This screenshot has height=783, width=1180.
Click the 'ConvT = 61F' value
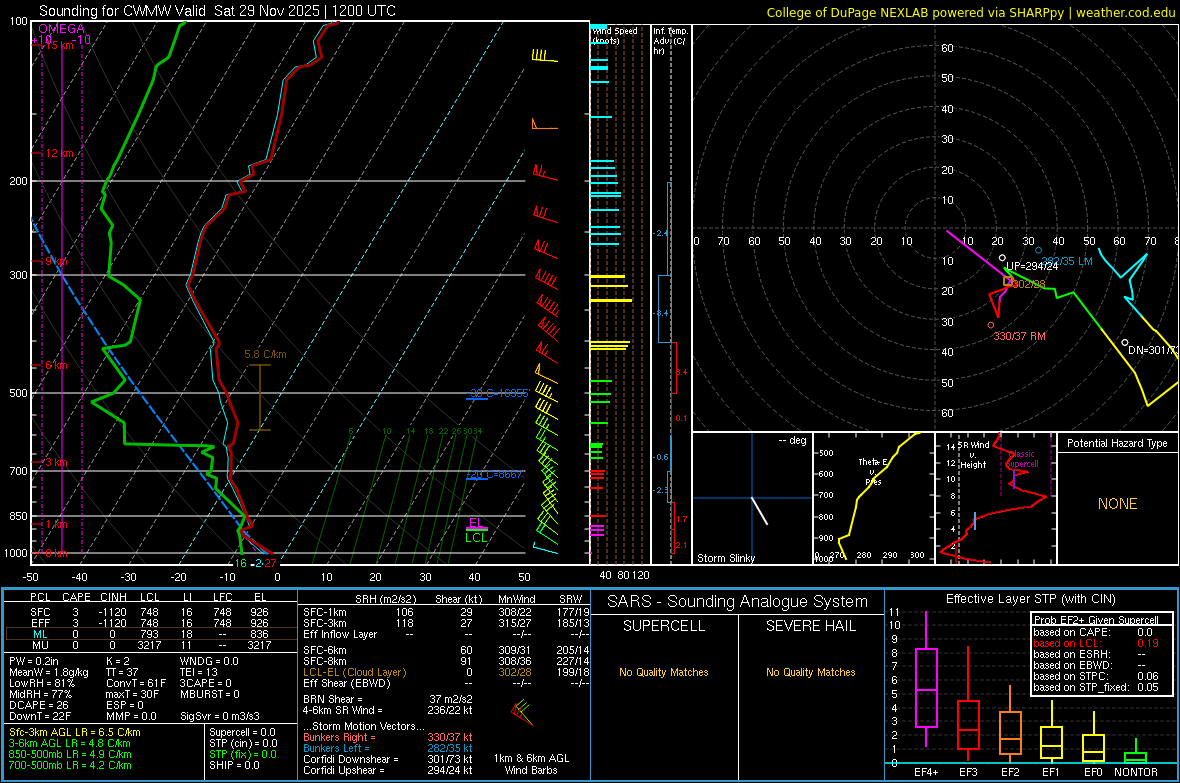136,683
